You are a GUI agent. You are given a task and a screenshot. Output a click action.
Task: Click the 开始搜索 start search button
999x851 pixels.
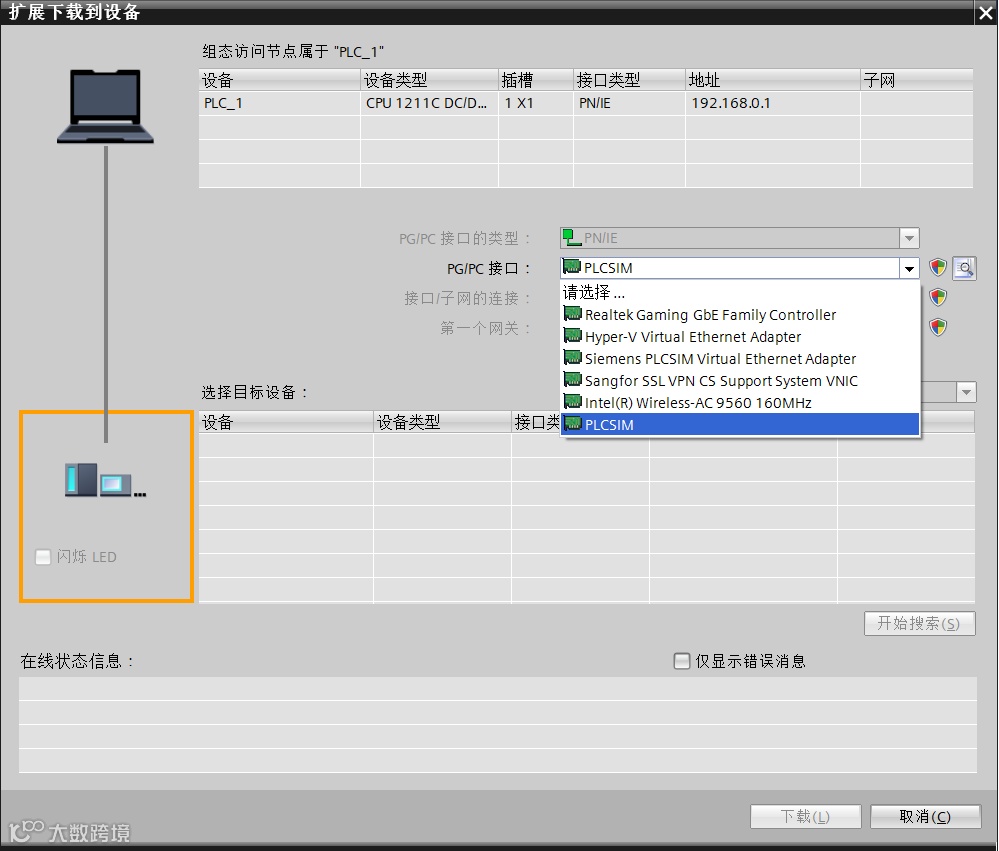(919, 623)
